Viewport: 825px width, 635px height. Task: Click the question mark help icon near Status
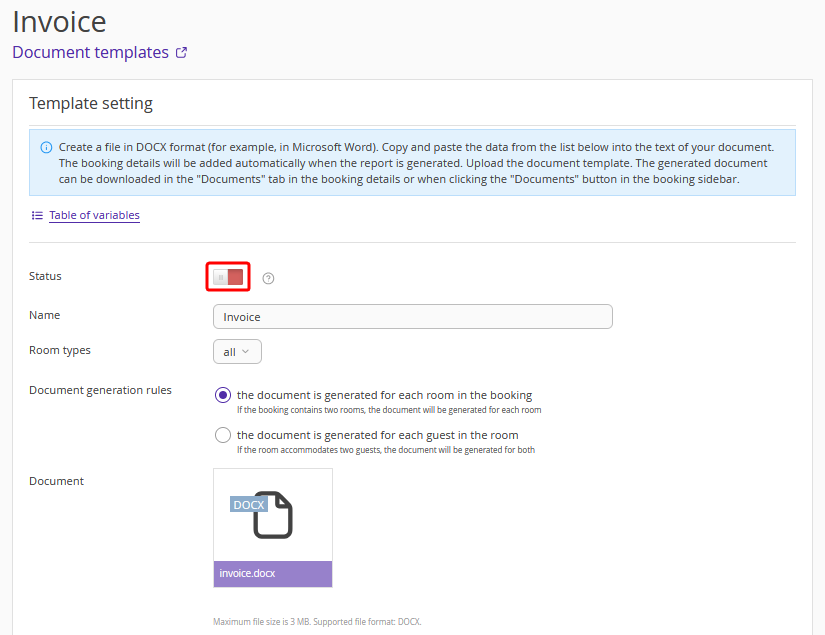coord(268,278)
